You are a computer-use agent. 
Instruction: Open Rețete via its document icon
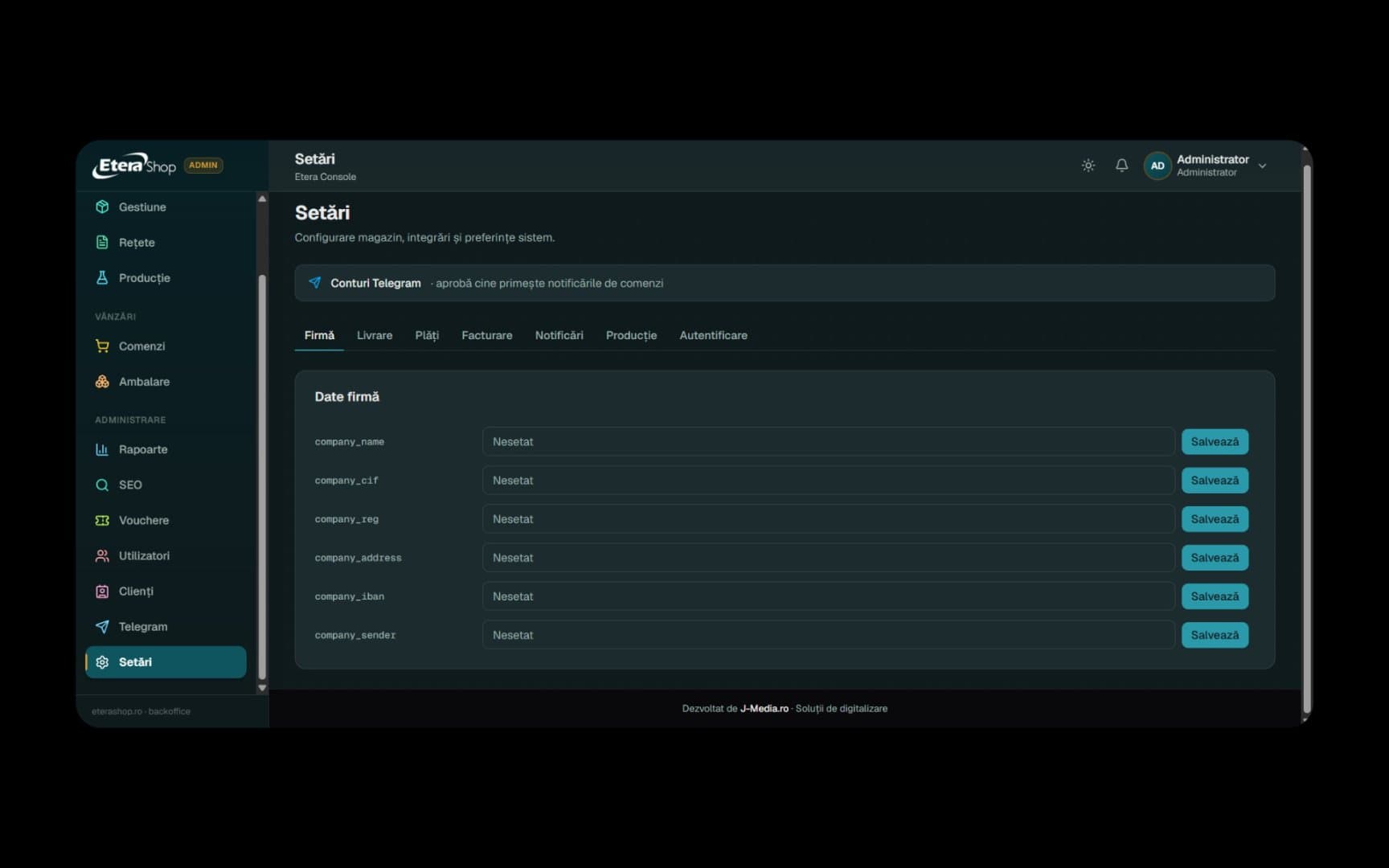[x=102, y=242]
